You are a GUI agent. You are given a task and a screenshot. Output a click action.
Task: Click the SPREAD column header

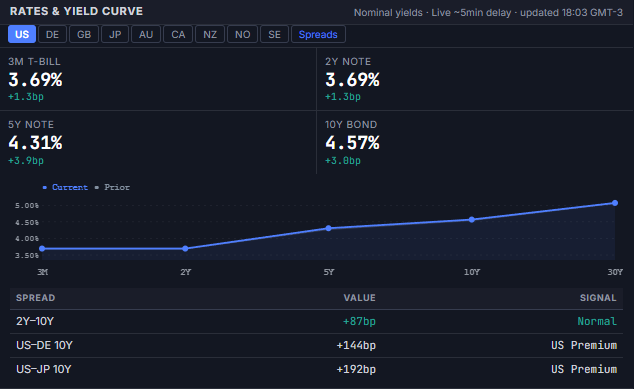36,298
